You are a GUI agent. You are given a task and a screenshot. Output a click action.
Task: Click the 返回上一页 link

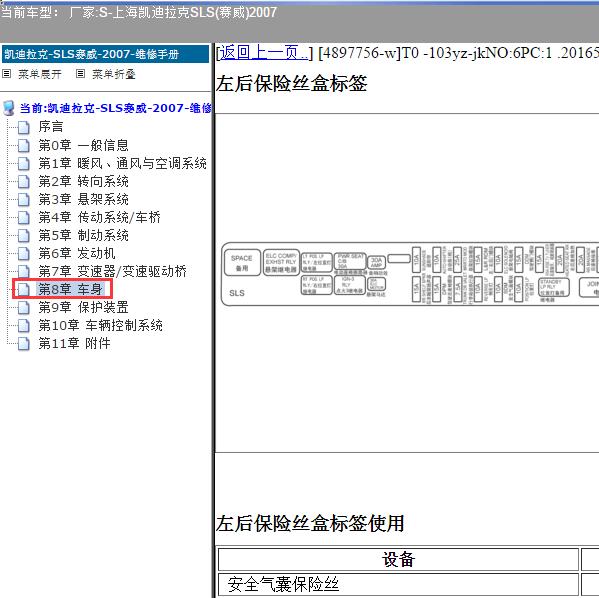click(263, 52)
